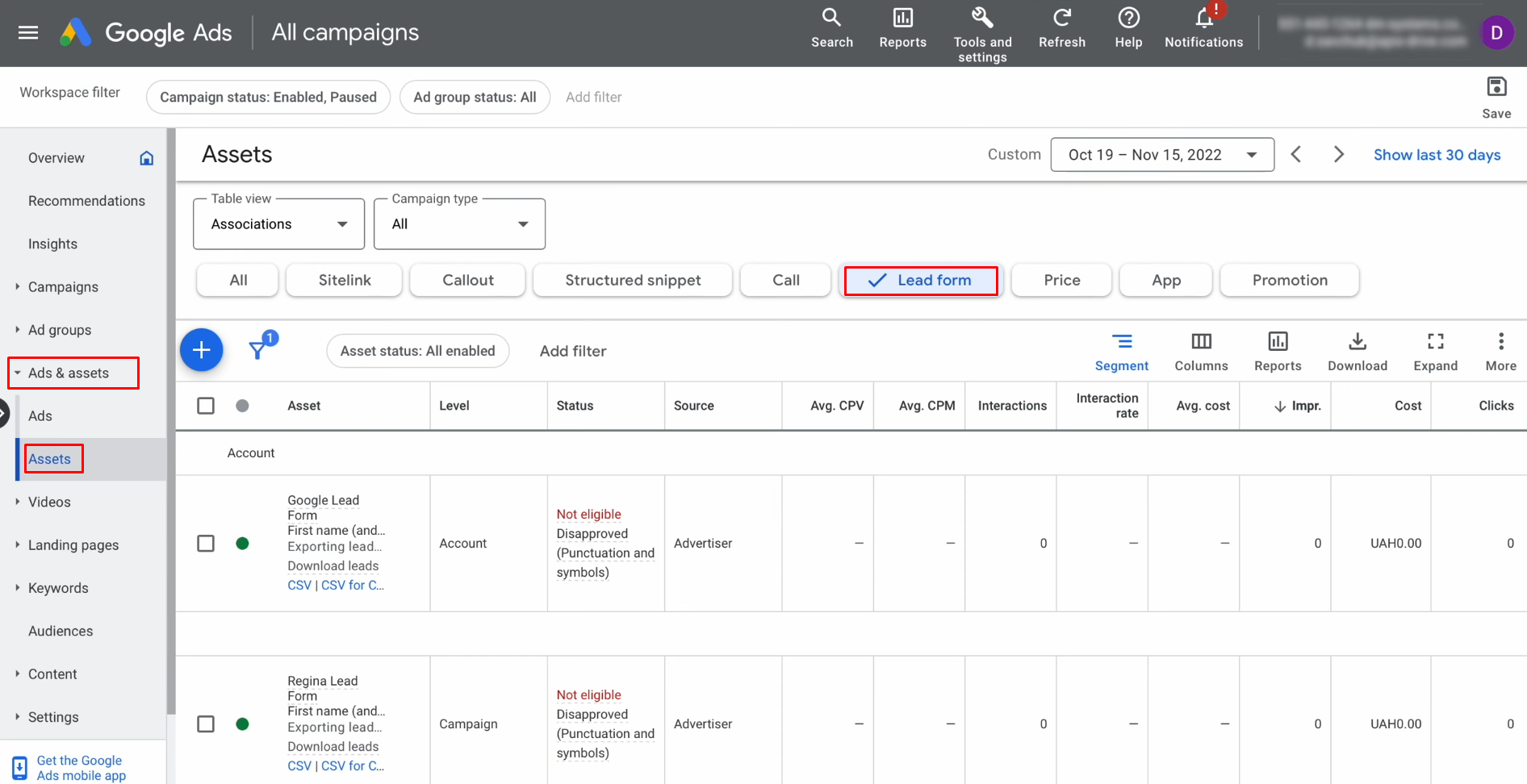
Task: Open the Table view Associations dropdown
Action: (278, 224)
